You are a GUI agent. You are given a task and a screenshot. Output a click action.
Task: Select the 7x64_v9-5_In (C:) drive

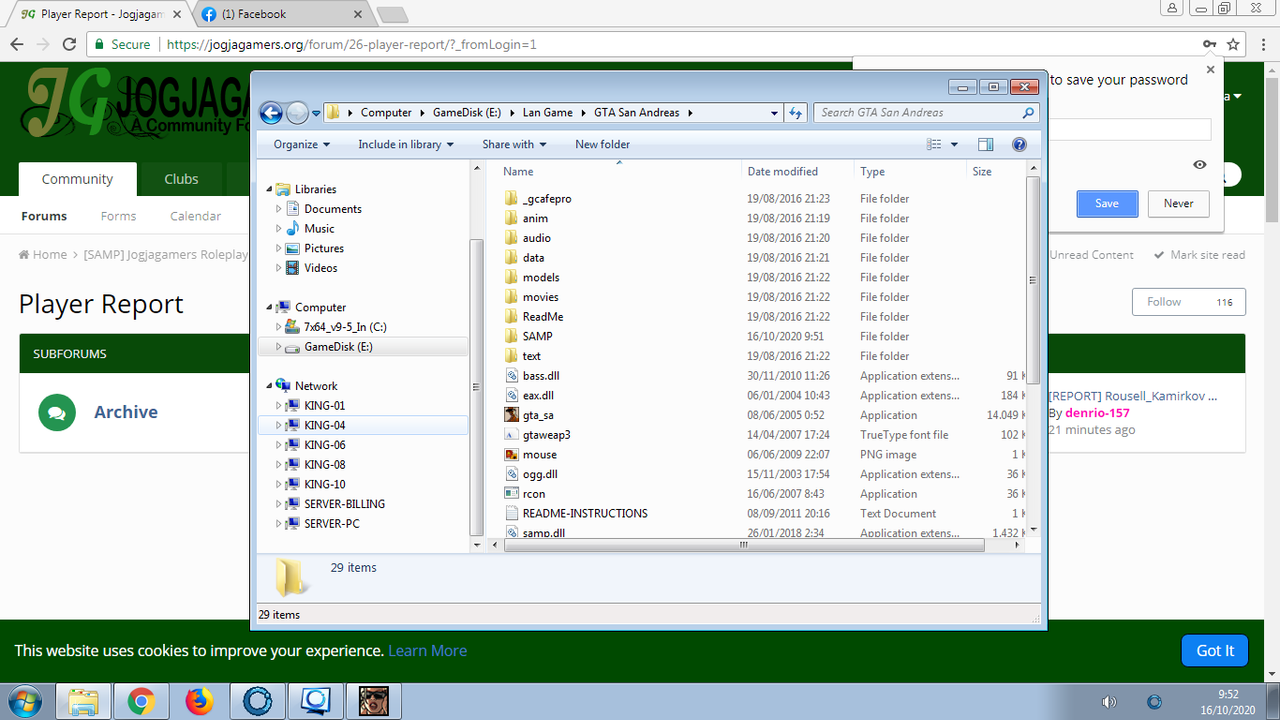click(x=345, y=327)
